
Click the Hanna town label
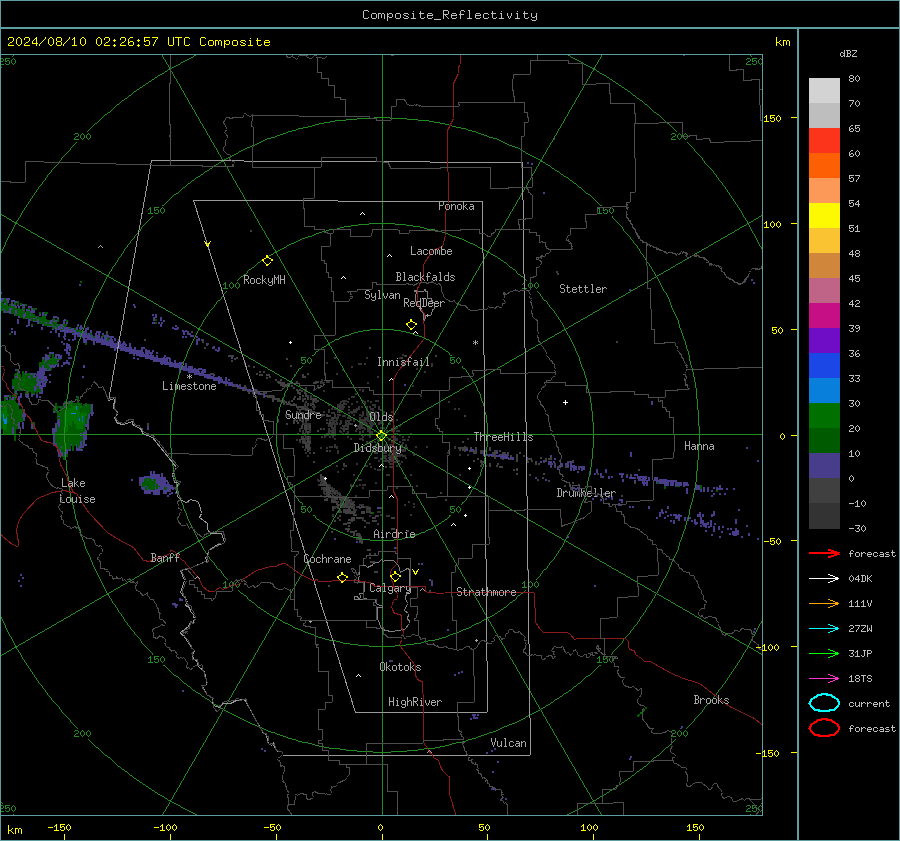click(x=699, y=446)
